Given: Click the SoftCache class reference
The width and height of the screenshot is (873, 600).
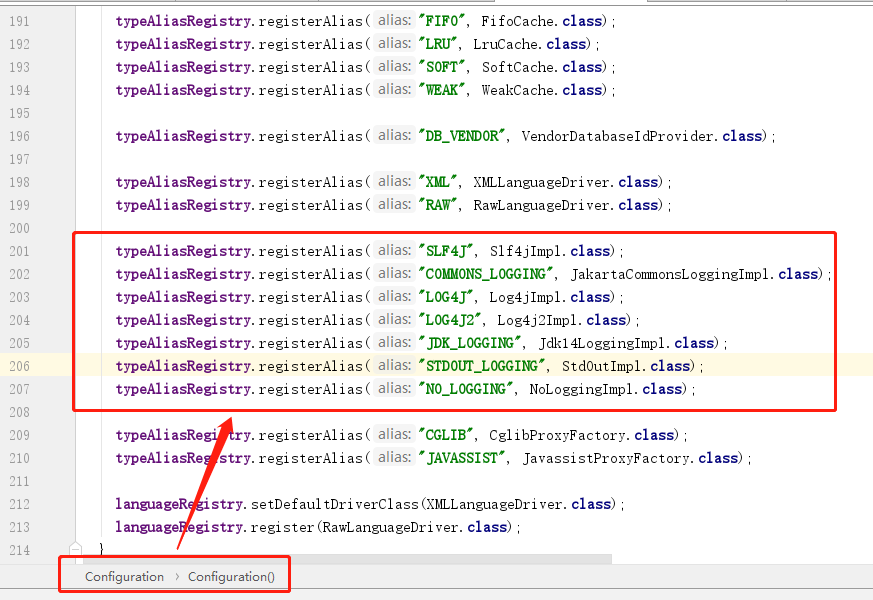Looking at the screenshot, I should [519, 67].
